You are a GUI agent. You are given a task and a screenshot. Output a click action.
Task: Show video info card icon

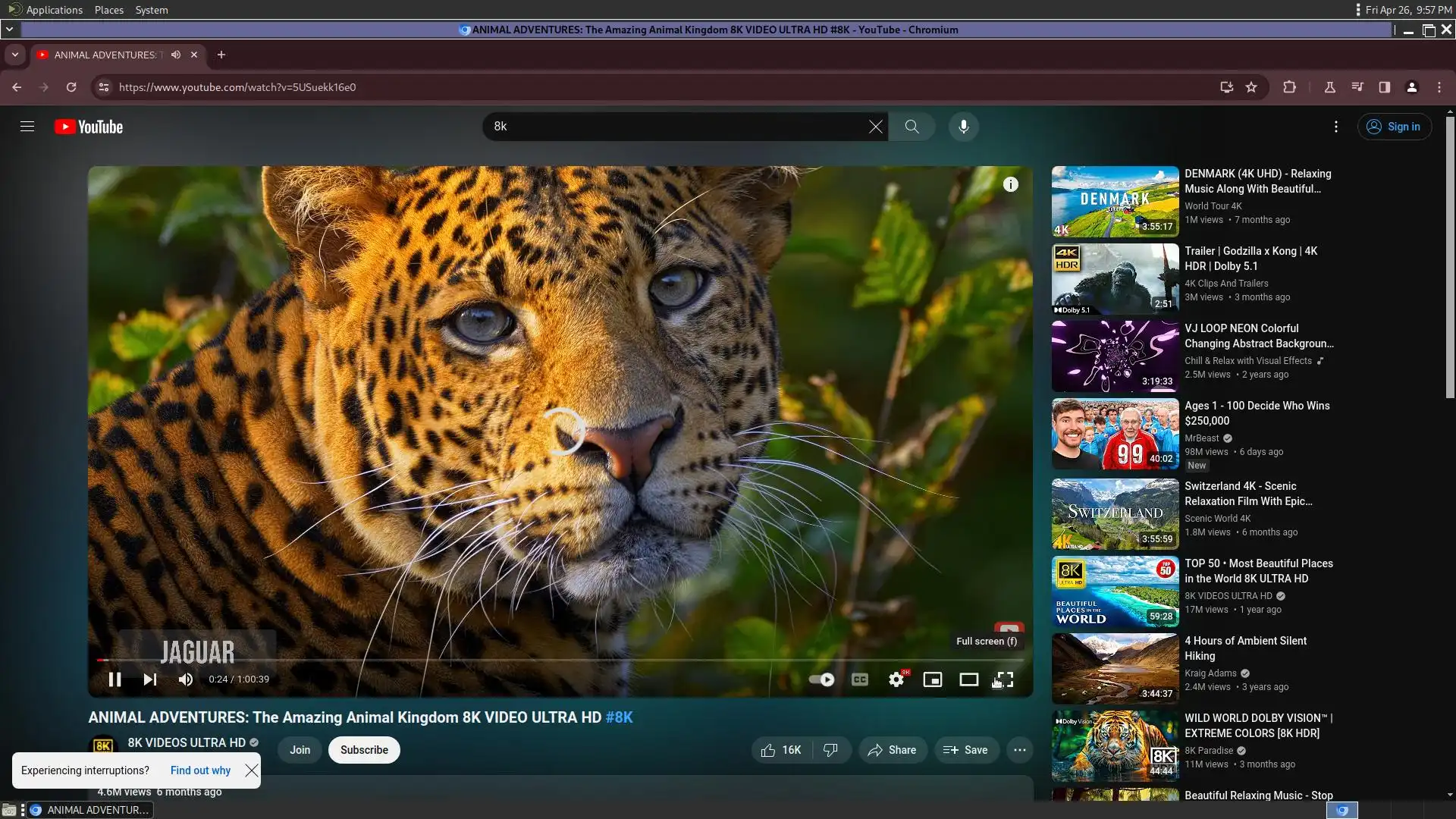point(1010,184)
